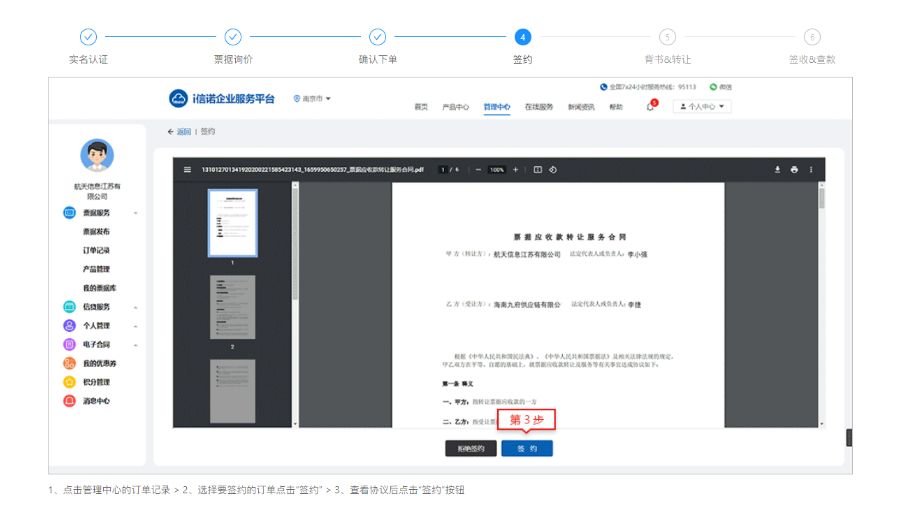Collapse the 票据服务 menu arrow
900x520 pixels.
point(136,214)
